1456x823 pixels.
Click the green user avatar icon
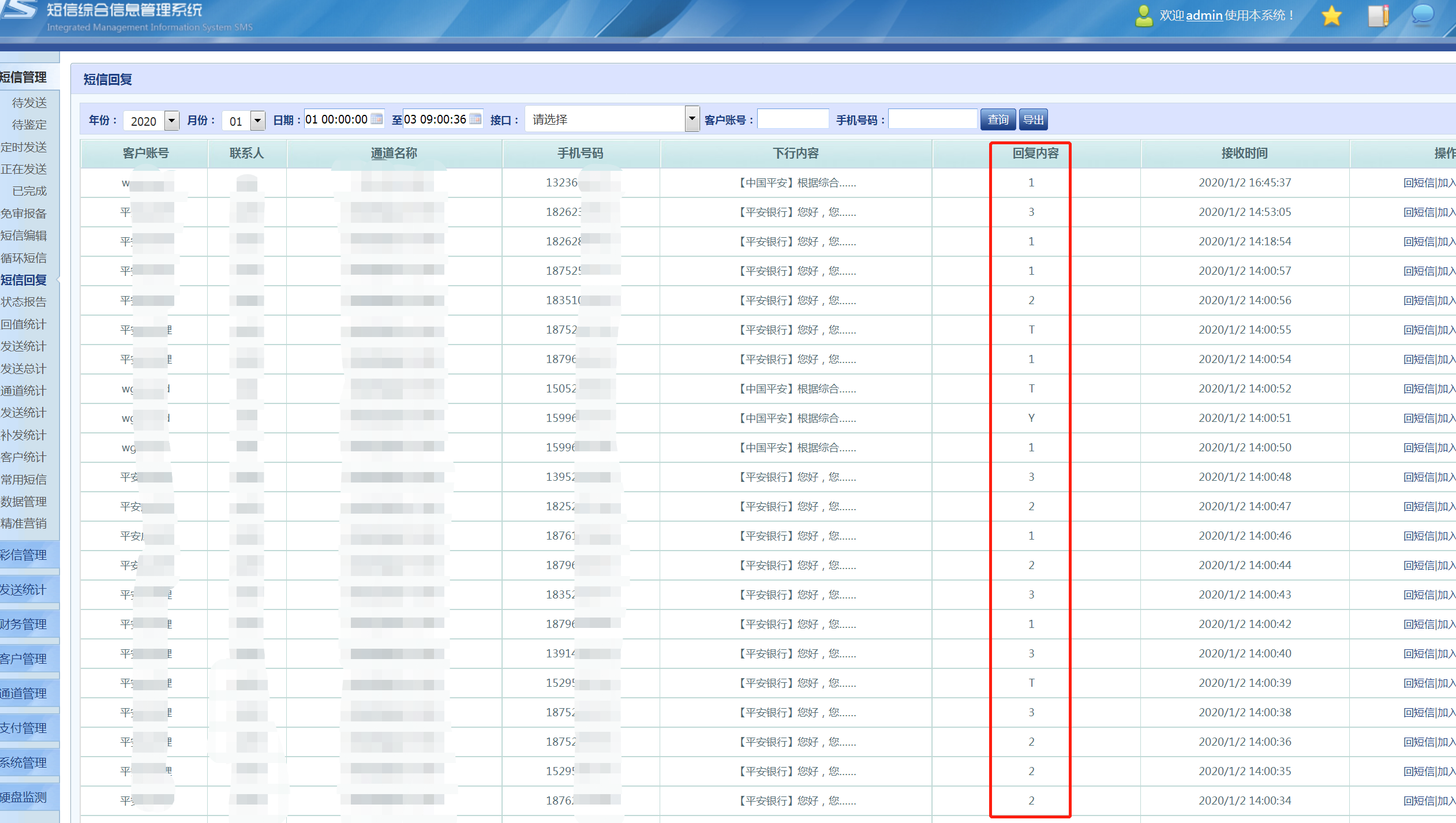point(1143,16)
